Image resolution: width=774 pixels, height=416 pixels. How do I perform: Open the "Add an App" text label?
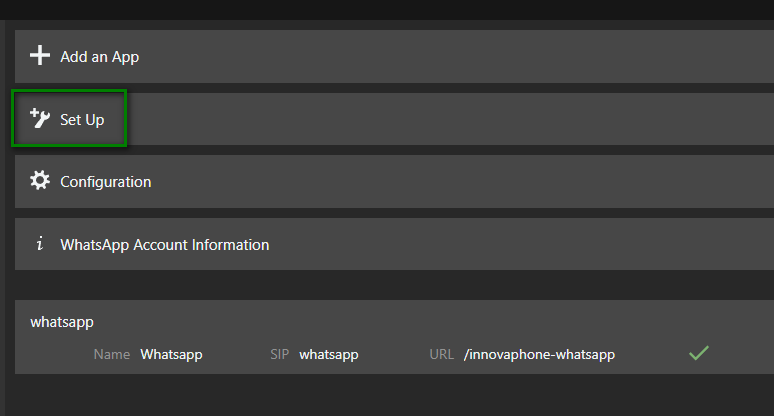(x=99, y=57)
